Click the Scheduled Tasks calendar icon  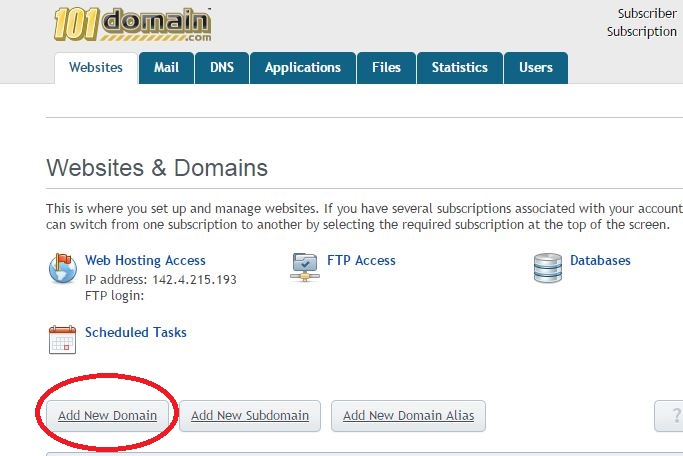pos(62,340)
